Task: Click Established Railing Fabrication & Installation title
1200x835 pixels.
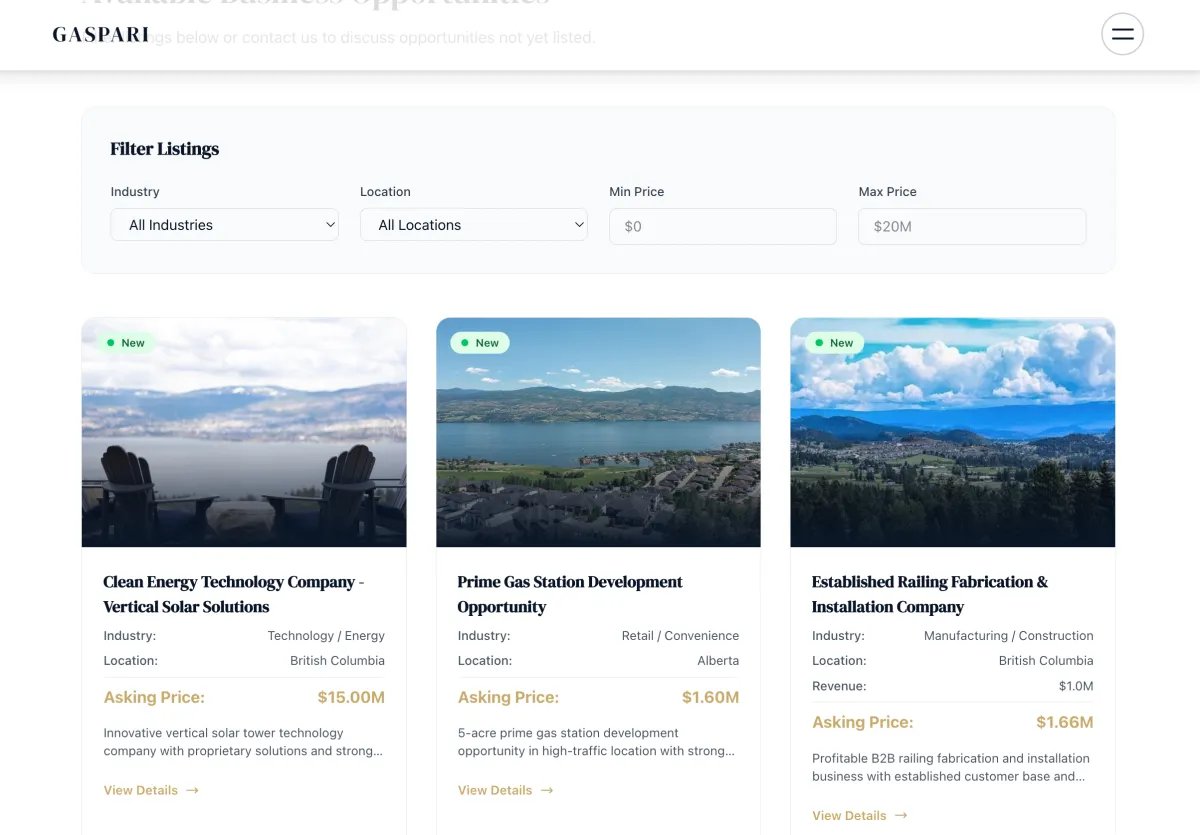Action: (929, 594)
